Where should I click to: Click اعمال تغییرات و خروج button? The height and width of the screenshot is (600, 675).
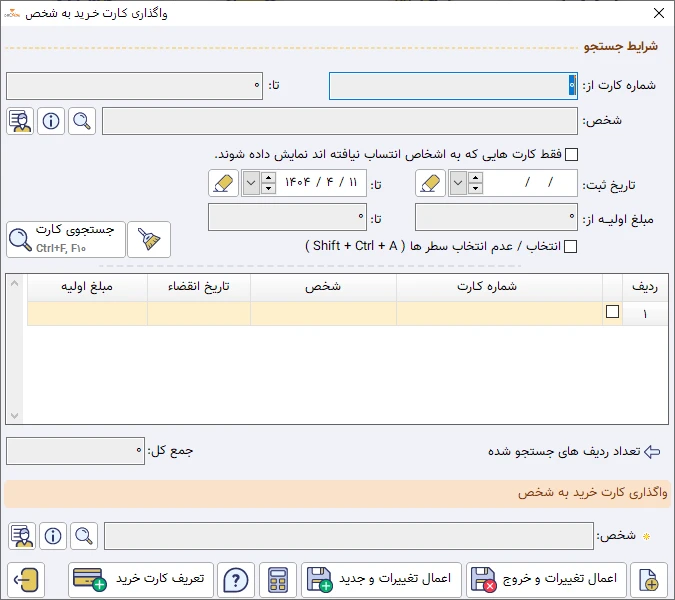(546, 580)
